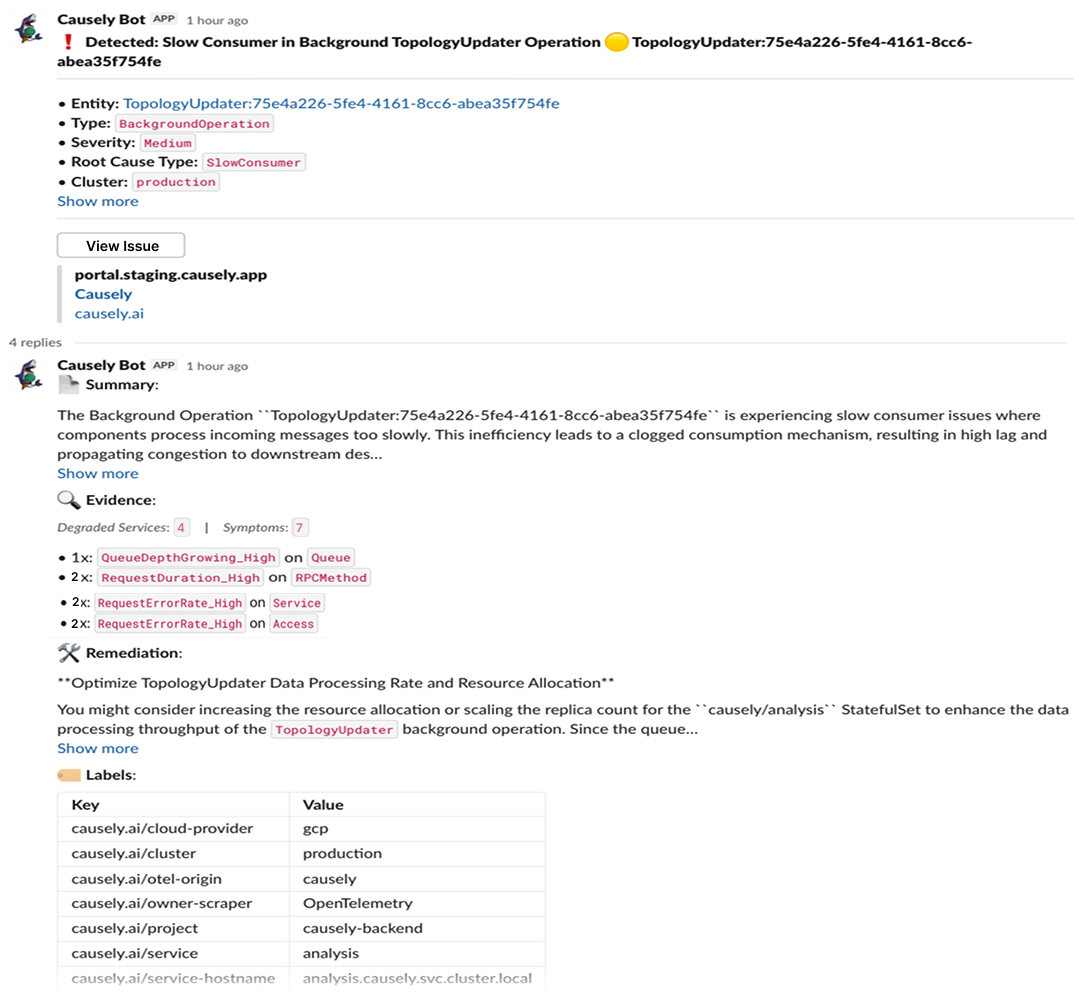1079x1000 pixels.
Task: Click the Causely Bot avatar on first message
Action: pos(29,30)
